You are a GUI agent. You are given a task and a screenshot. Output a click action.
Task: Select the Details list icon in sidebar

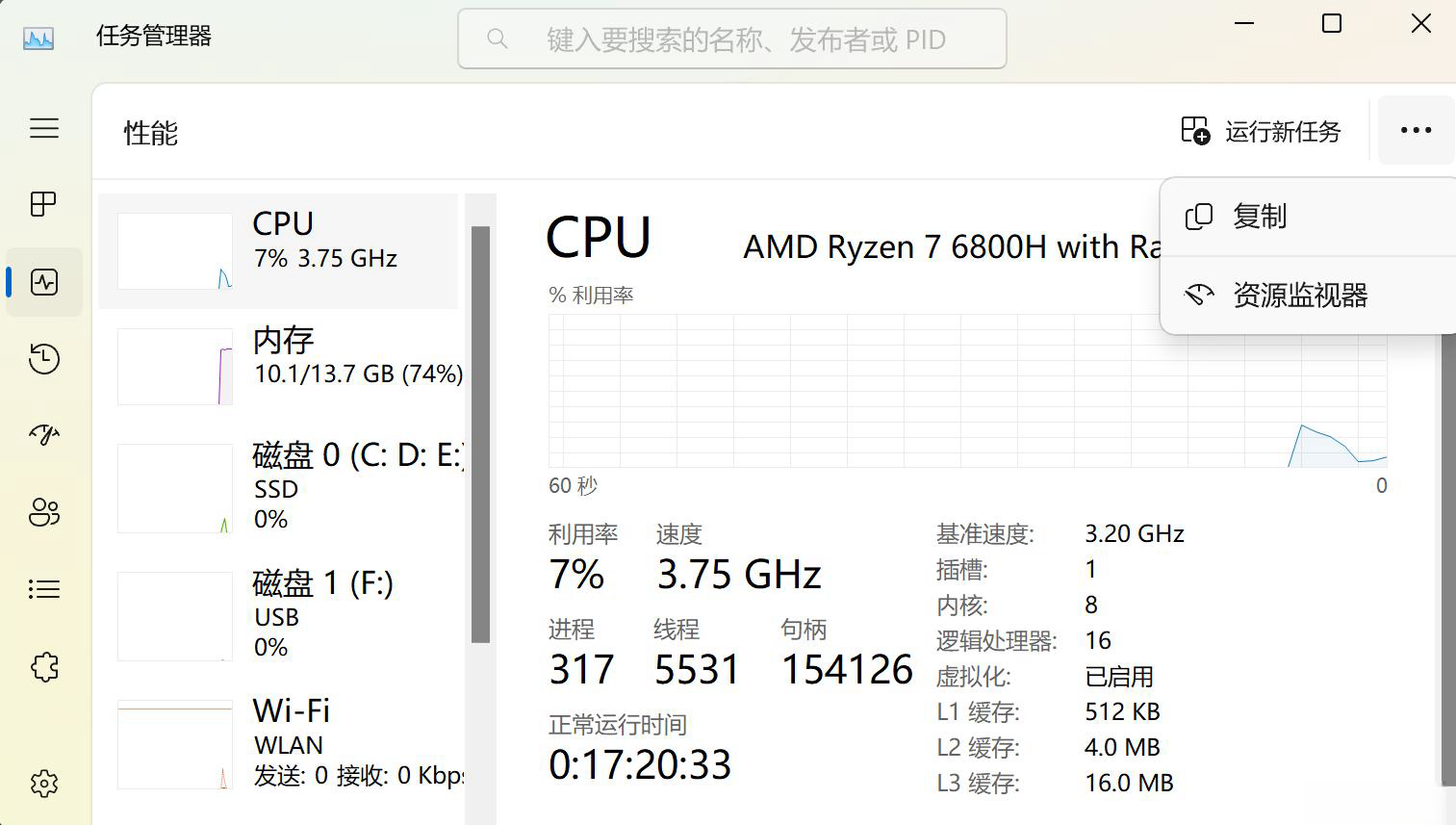tap(43, 589)
